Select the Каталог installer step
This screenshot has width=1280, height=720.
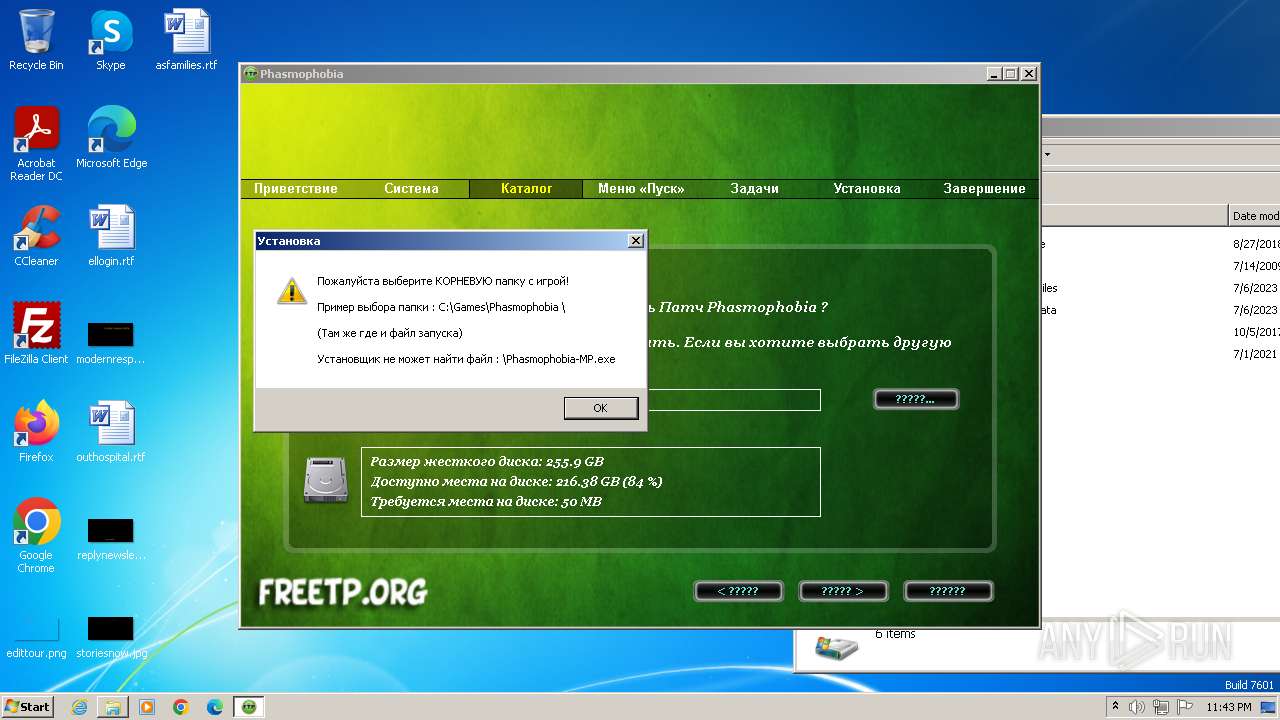tap(526, 188)
